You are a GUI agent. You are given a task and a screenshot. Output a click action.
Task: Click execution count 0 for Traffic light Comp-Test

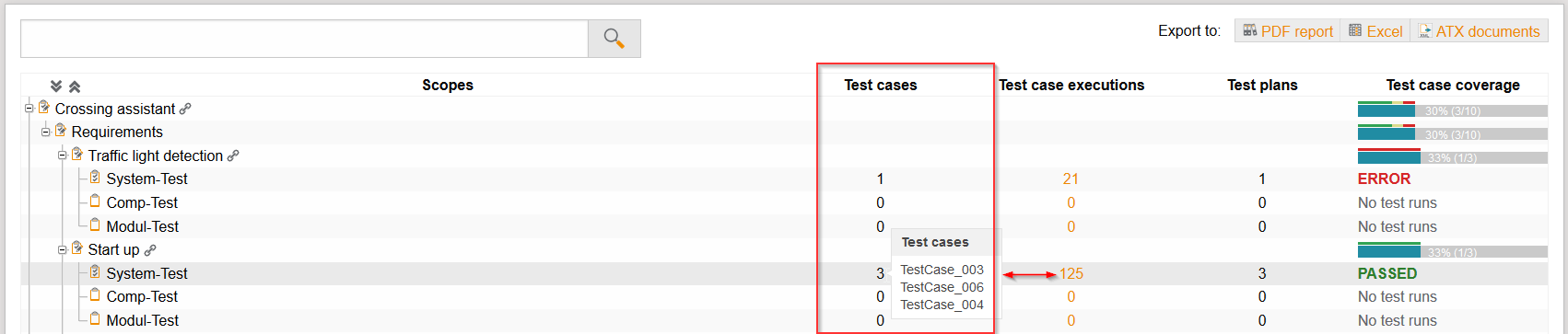(x=1071, y=202)
